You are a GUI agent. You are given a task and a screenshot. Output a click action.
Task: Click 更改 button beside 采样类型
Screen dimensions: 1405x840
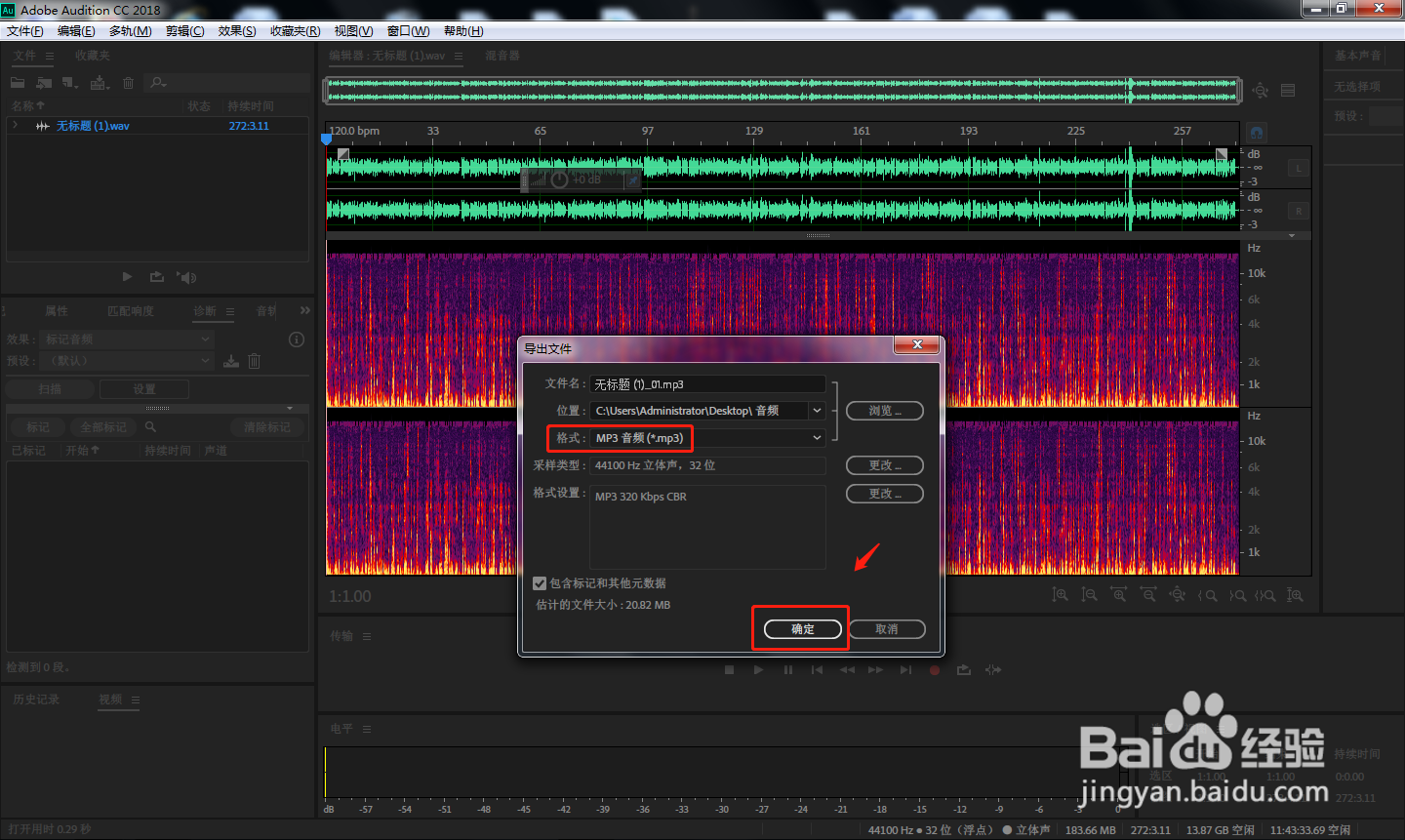(885, 465)
